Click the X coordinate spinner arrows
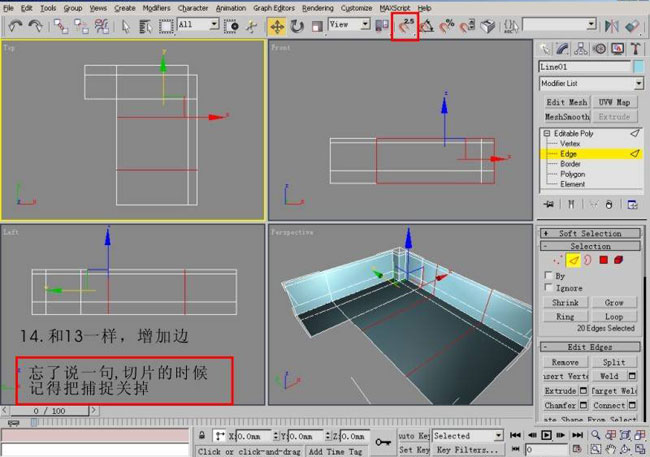 click(276, 436)
